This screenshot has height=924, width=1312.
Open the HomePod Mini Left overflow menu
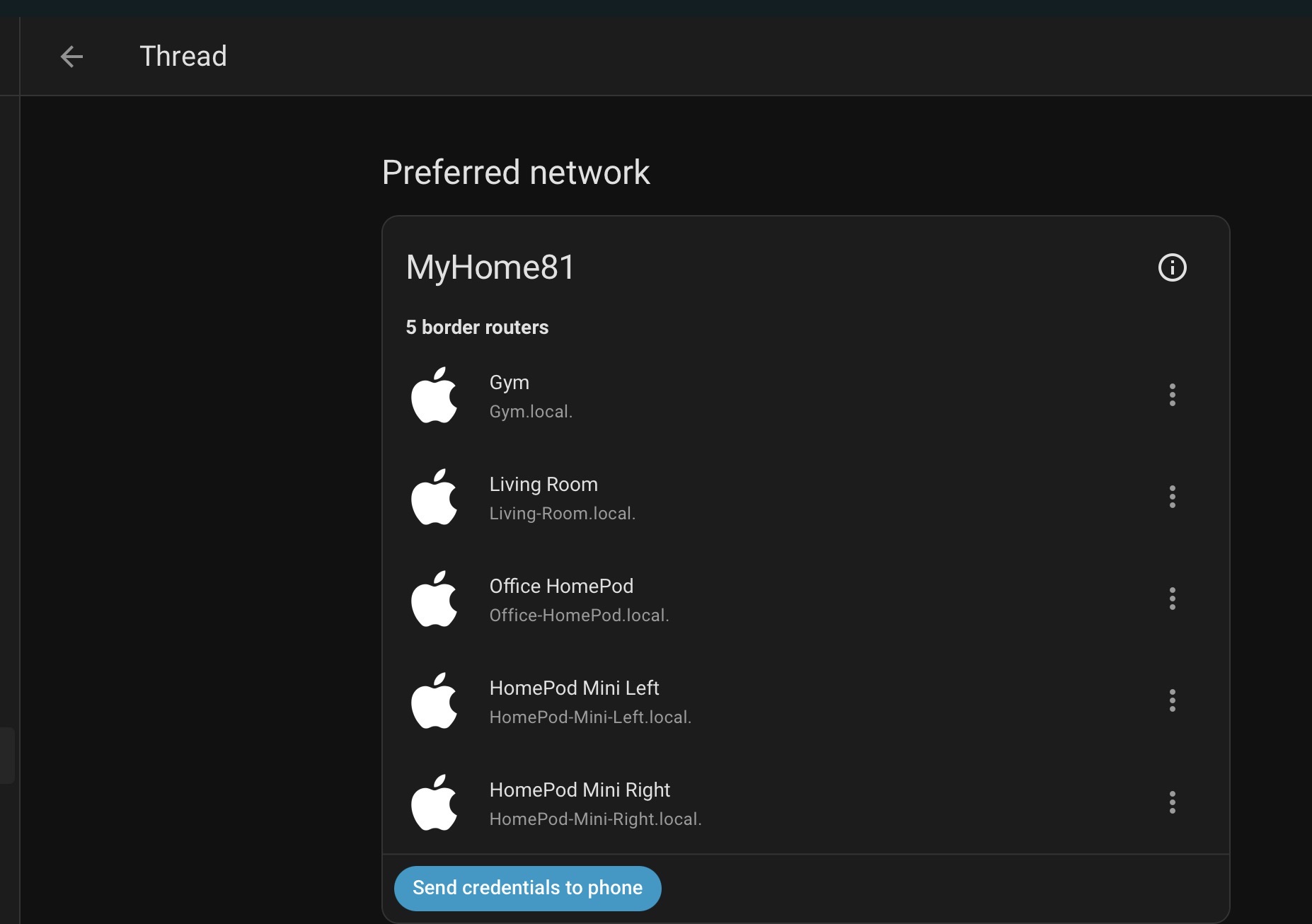tap(1172, 700)
